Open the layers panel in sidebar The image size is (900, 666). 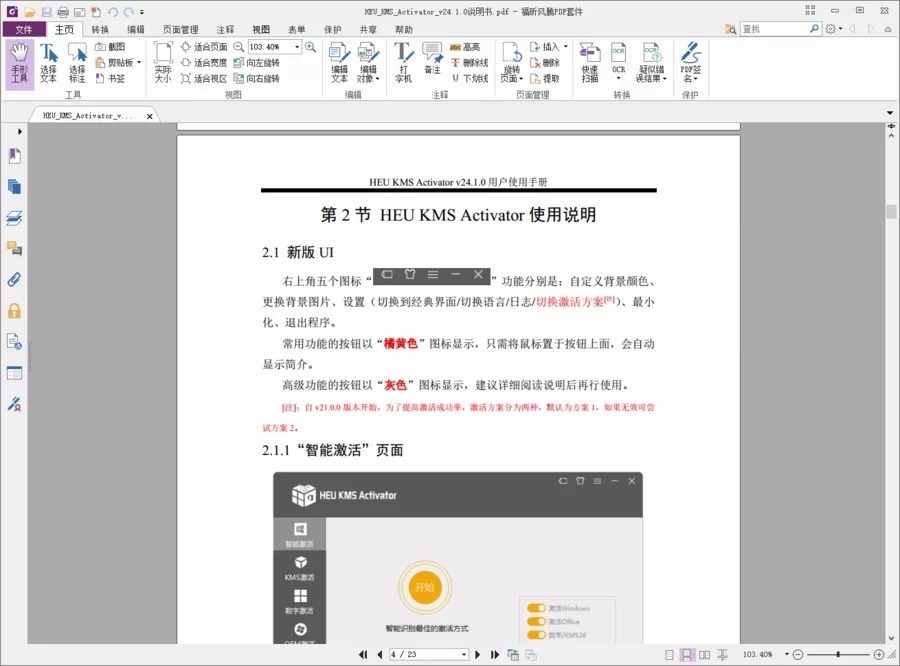(x=14, y=218)
